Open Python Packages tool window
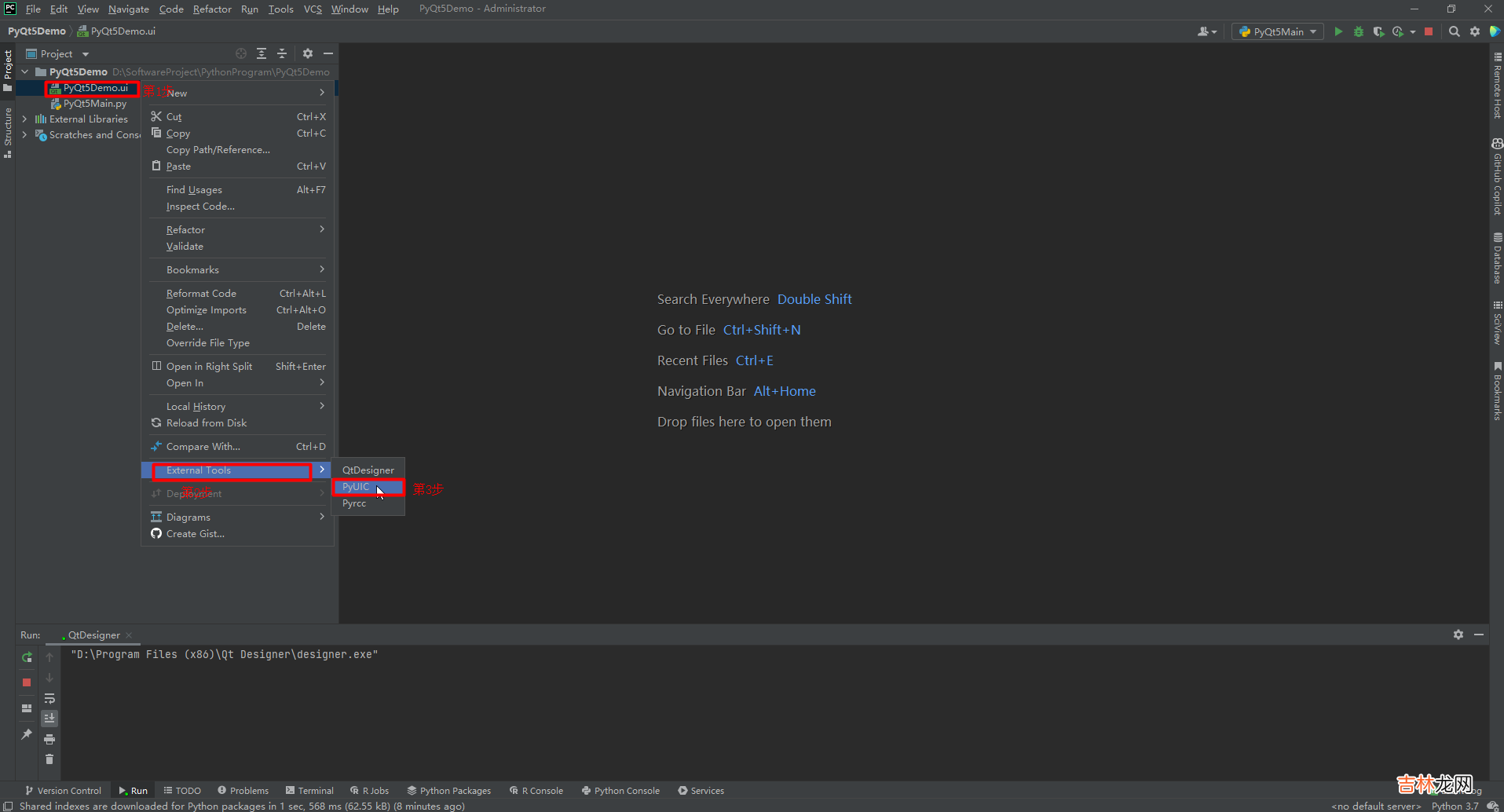Screen dimensions: 1504x812 coord(448,791)
